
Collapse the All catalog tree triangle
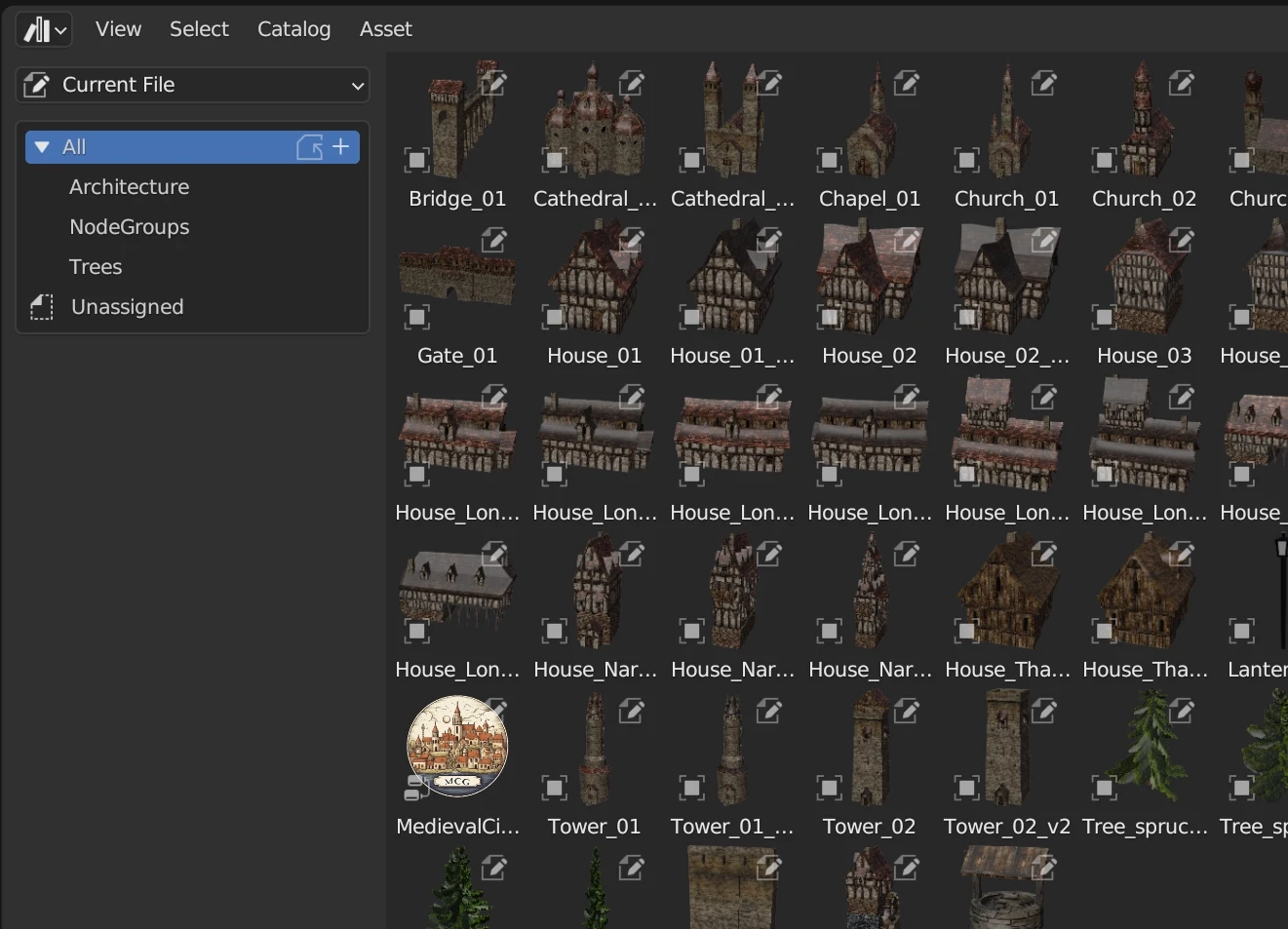[x=42, y=147]
